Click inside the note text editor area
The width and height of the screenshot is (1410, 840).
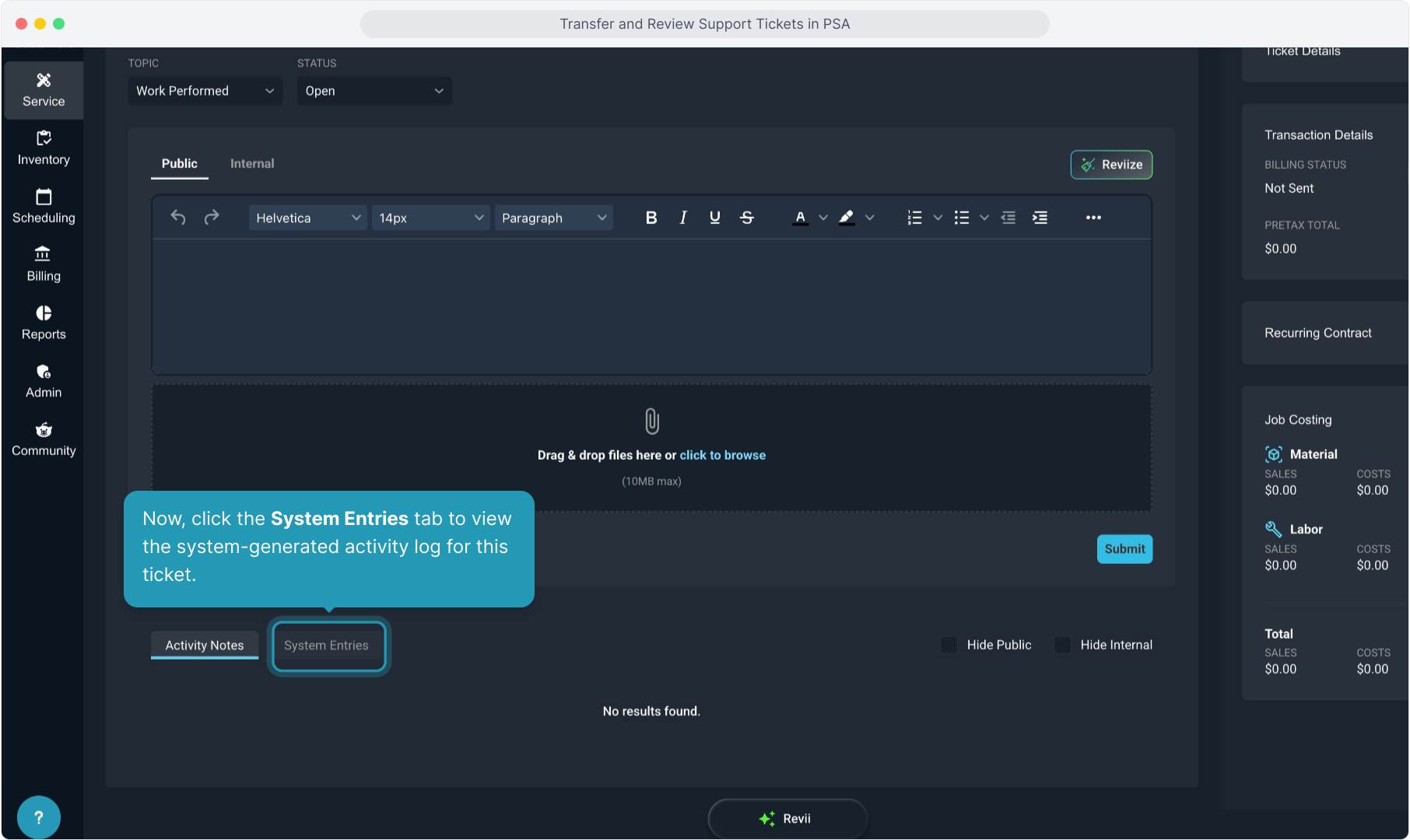(651, 306)
